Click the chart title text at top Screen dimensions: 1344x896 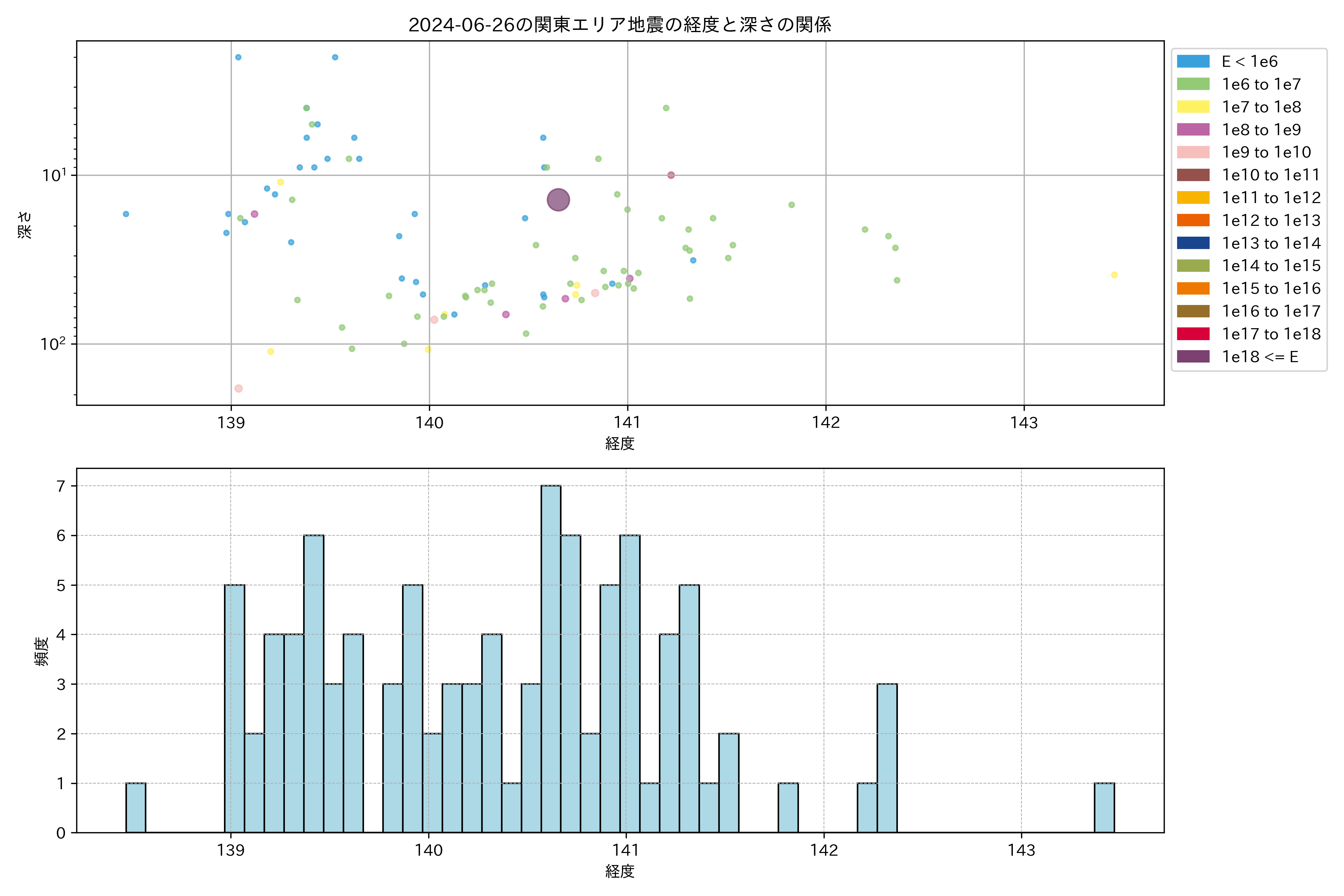click(x=619, y=25)
